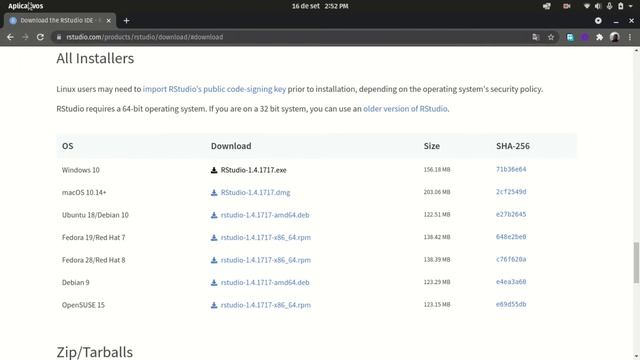Image resolution: width=640 pixels, height=360 pixels.
Task: Click the lock icon beside the URL
Action: click(59, 37)
